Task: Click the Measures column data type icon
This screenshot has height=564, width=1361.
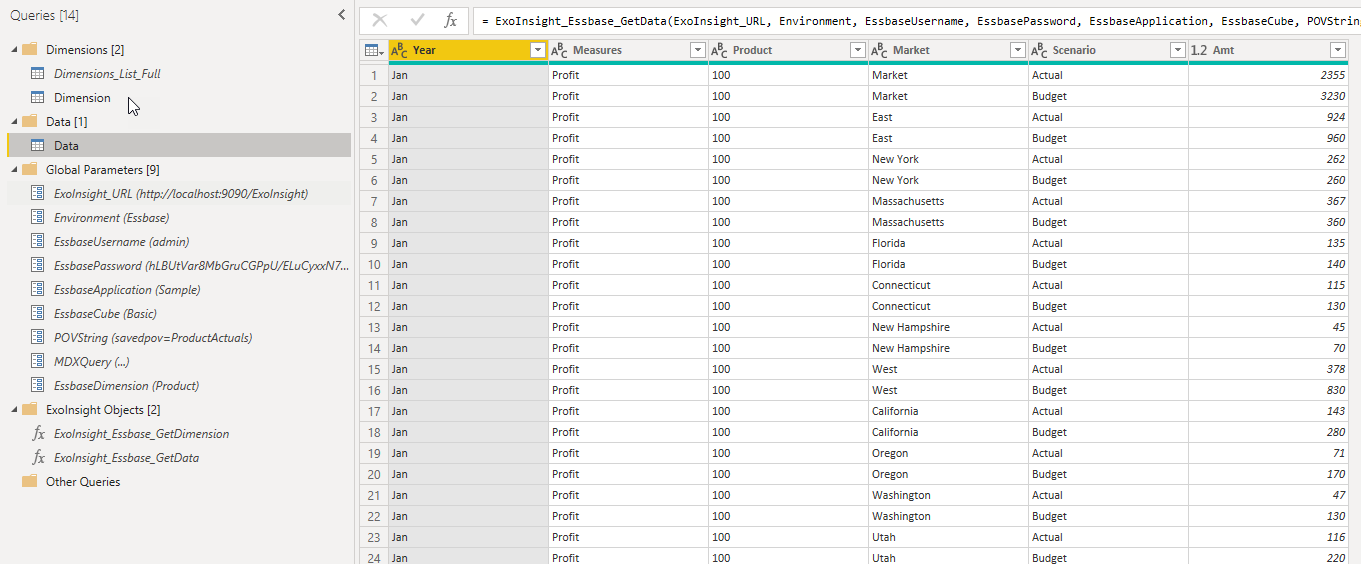Action: coord(559,50)
